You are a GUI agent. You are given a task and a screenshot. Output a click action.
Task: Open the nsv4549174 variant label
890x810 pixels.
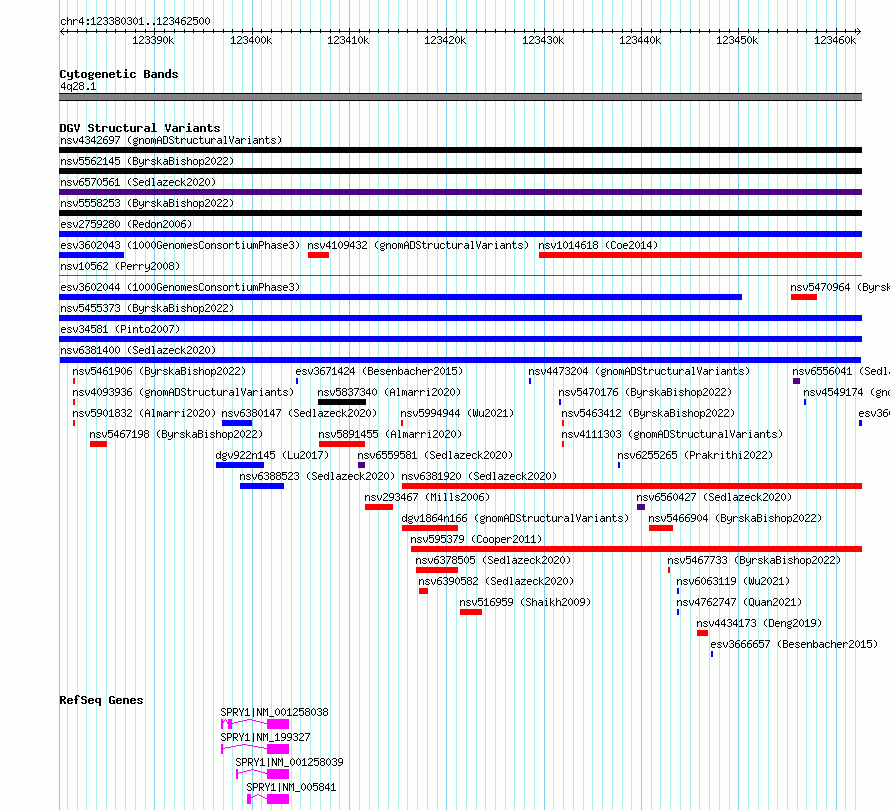846,392
